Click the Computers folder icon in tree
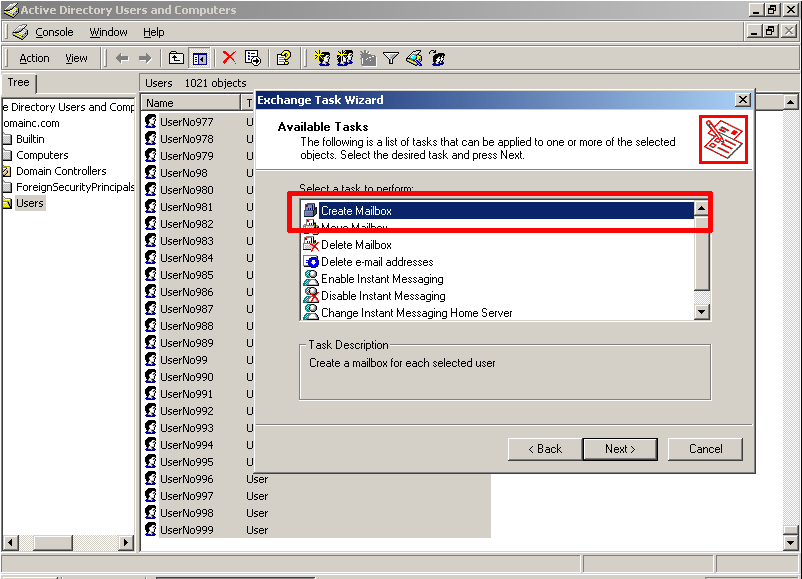The height and width of the screenshot is (579, 802). pos(7,155)
